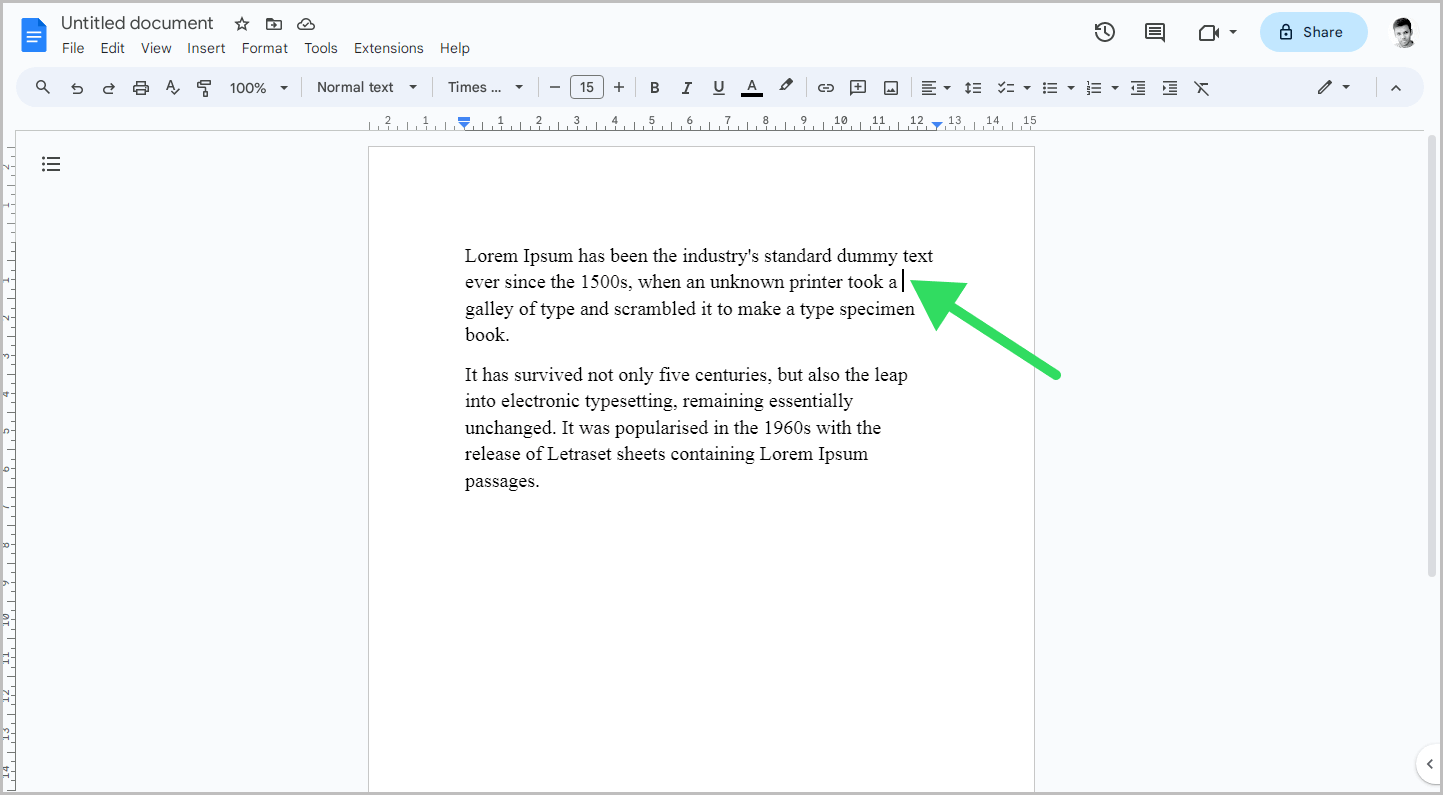1443x795 pixels.
Task: Open the line spacing options
Action: [x=973, y=87]
